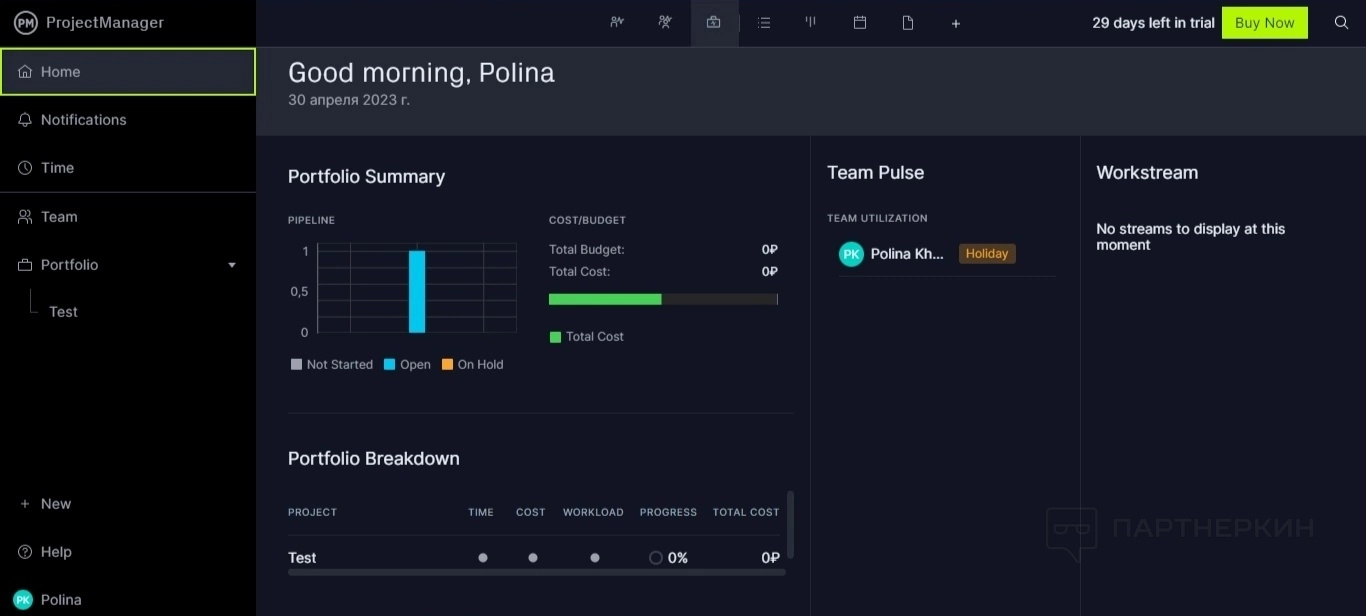Click the plus icon in top toolbar
This screenshot has height=616, width=1366.
956,23
